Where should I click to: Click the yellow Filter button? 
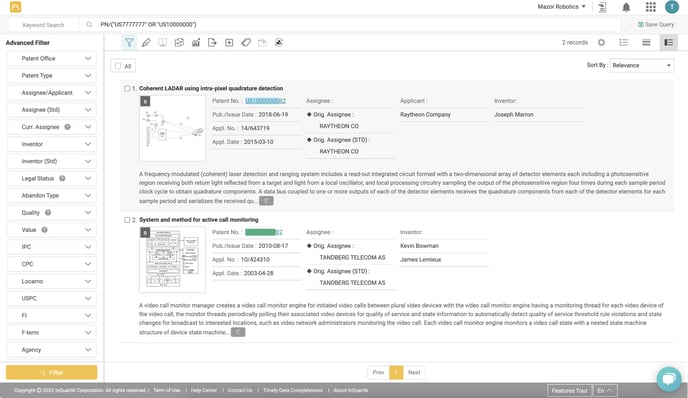[51, 372]
